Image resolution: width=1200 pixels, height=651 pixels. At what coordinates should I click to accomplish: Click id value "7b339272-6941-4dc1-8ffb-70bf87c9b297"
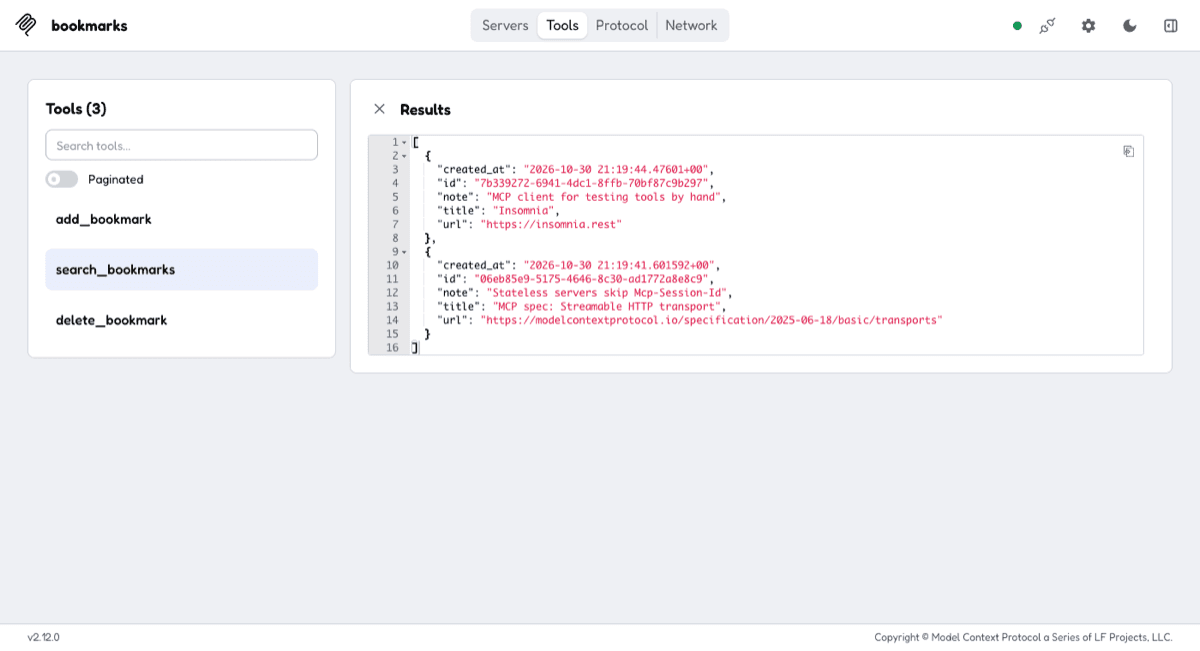pyautogui.click(x=591, y=183)
